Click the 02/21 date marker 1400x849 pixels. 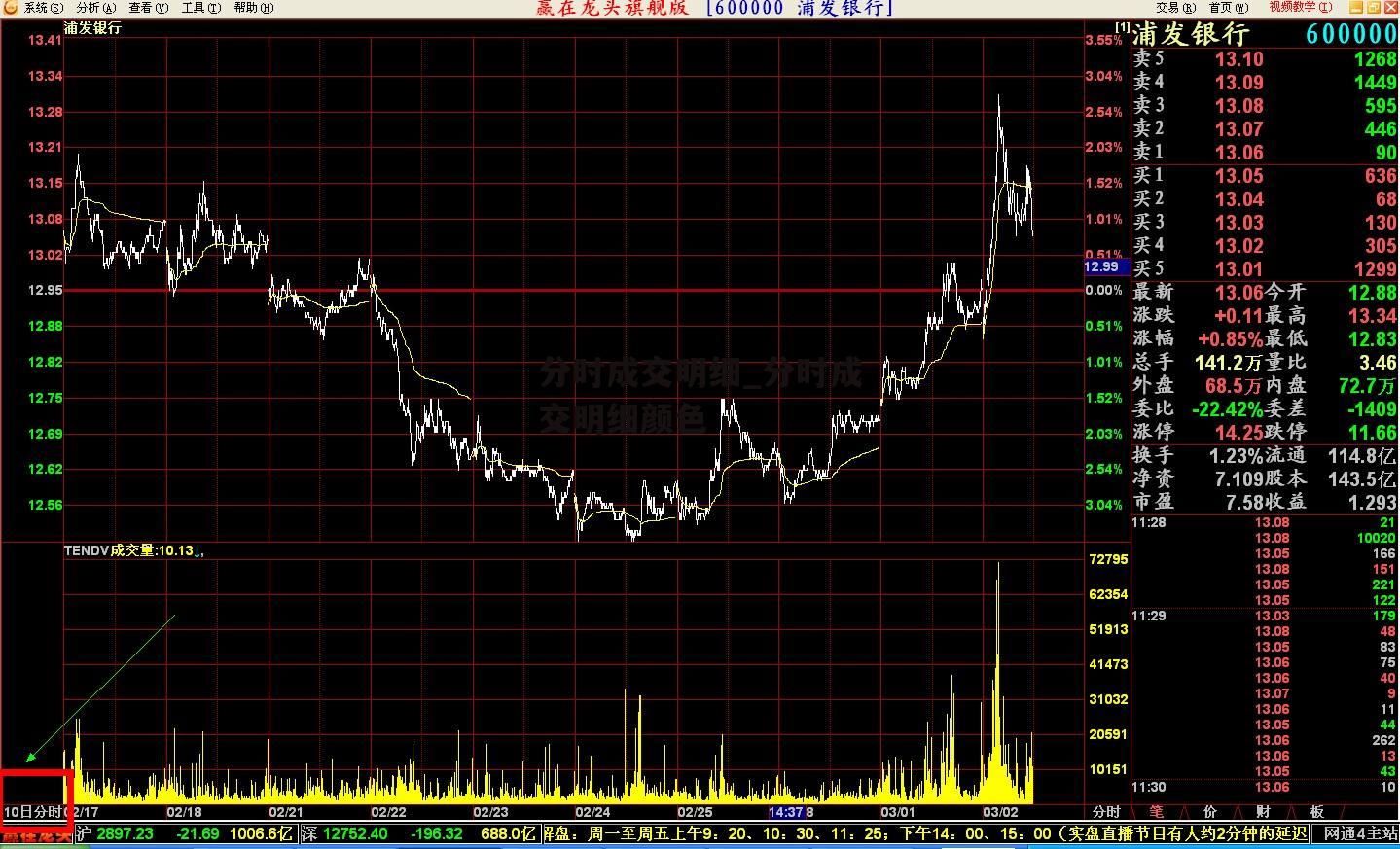tap(286, 812)
